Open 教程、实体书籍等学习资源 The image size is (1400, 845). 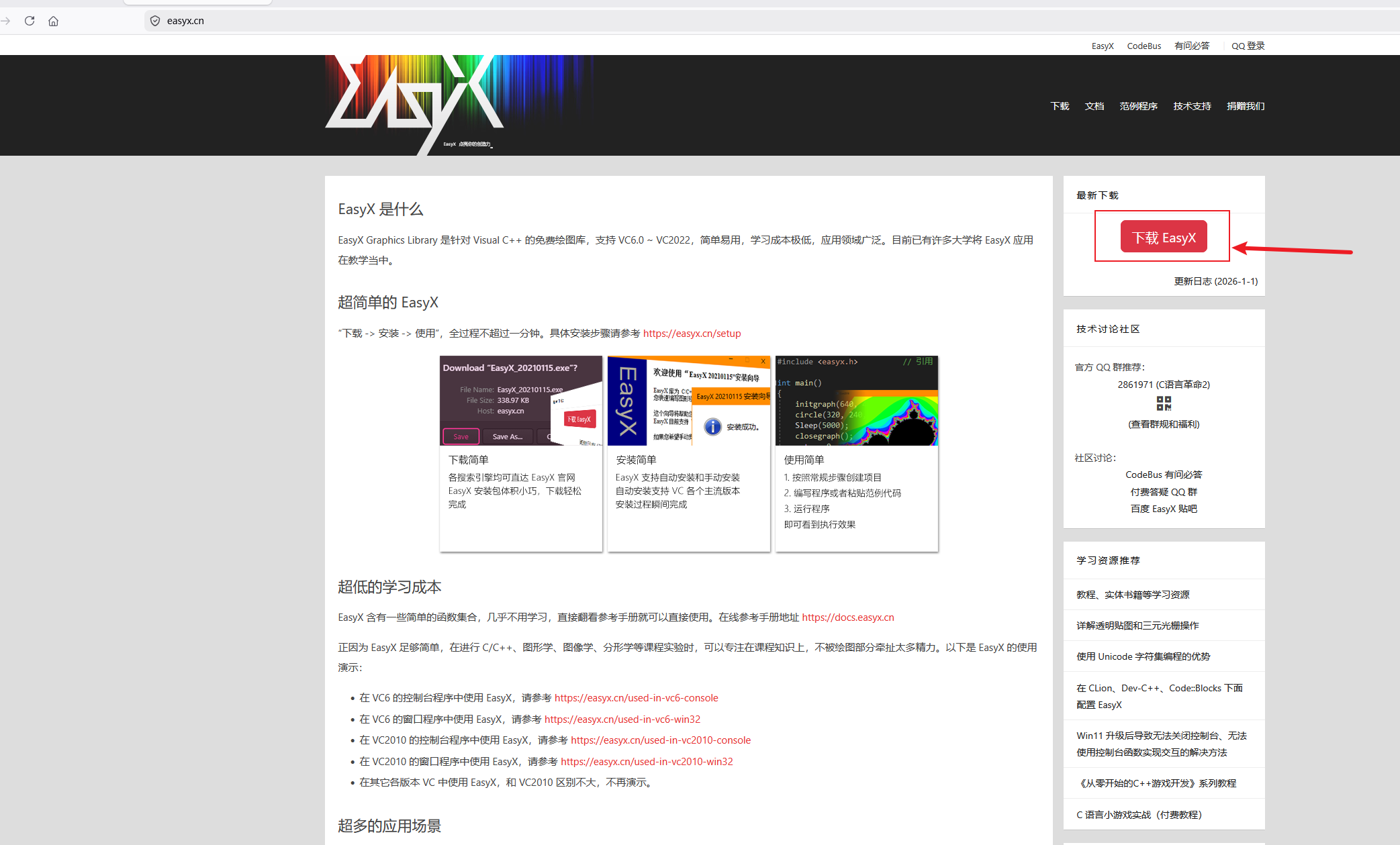[x=1133, y=595]
